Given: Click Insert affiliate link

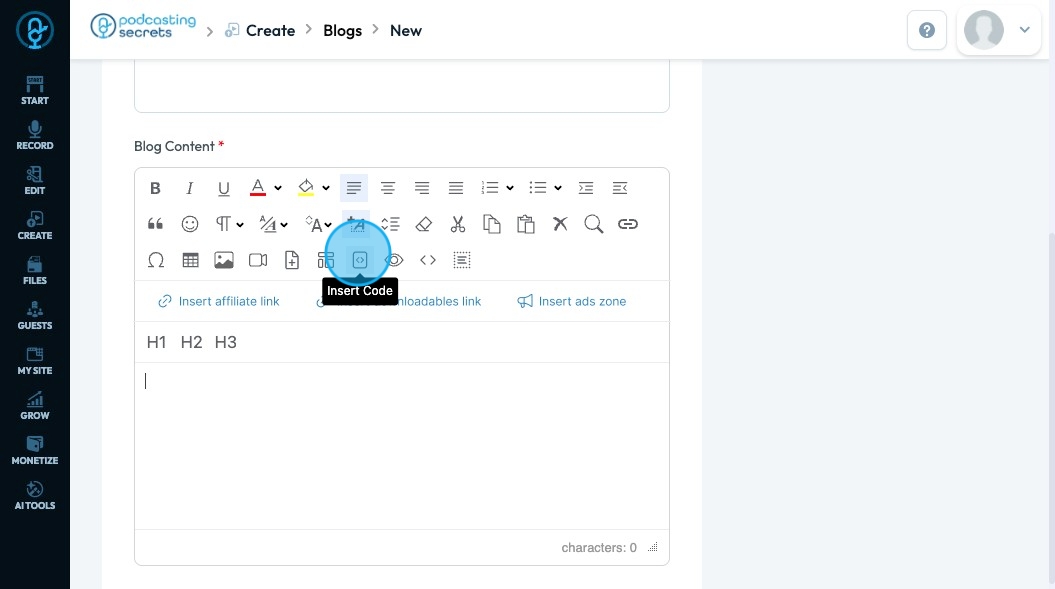Looking at the screenshot, I should coord(219,302).
